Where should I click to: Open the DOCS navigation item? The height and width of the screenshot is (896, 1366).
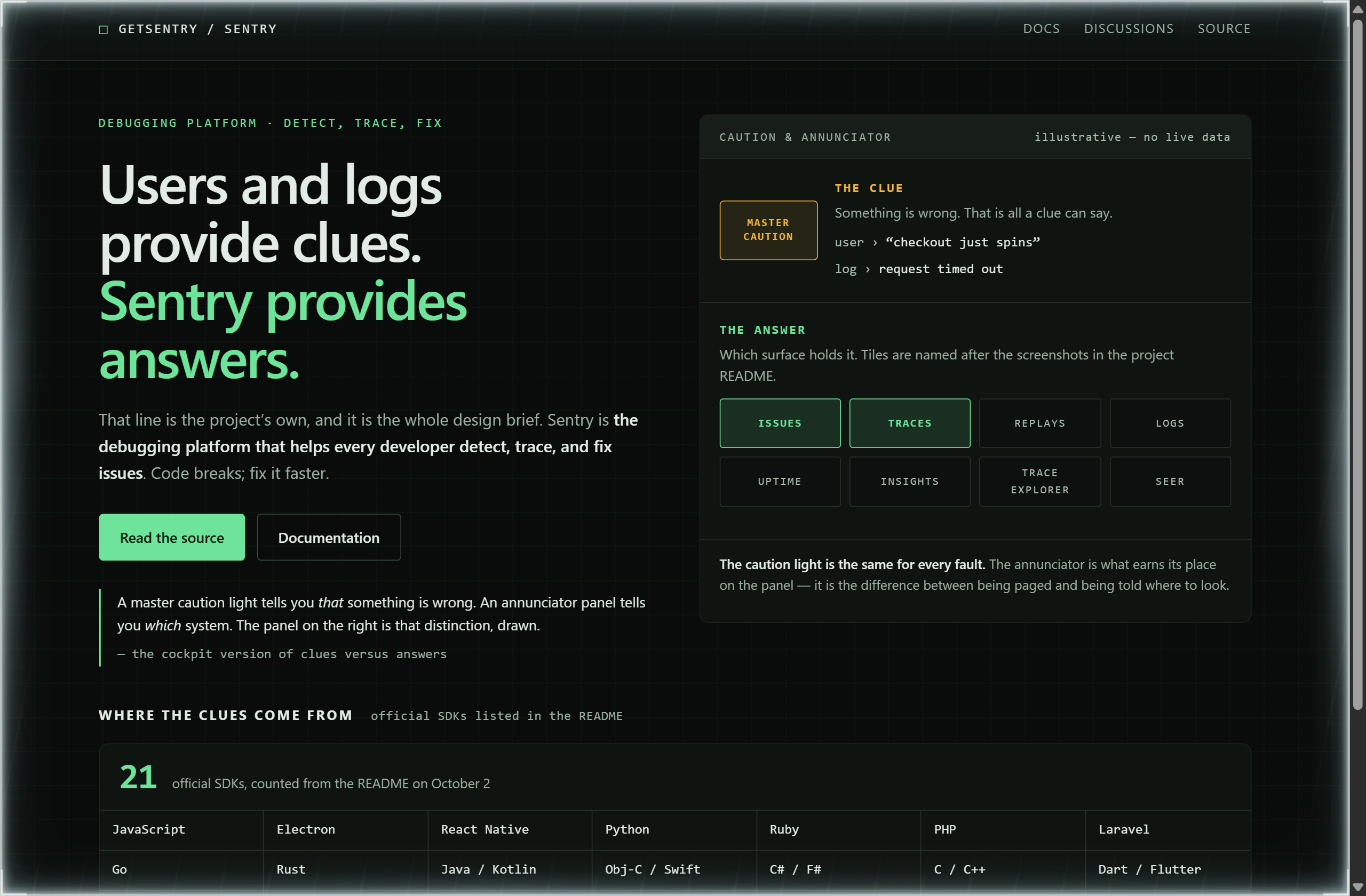(1041, 29)
